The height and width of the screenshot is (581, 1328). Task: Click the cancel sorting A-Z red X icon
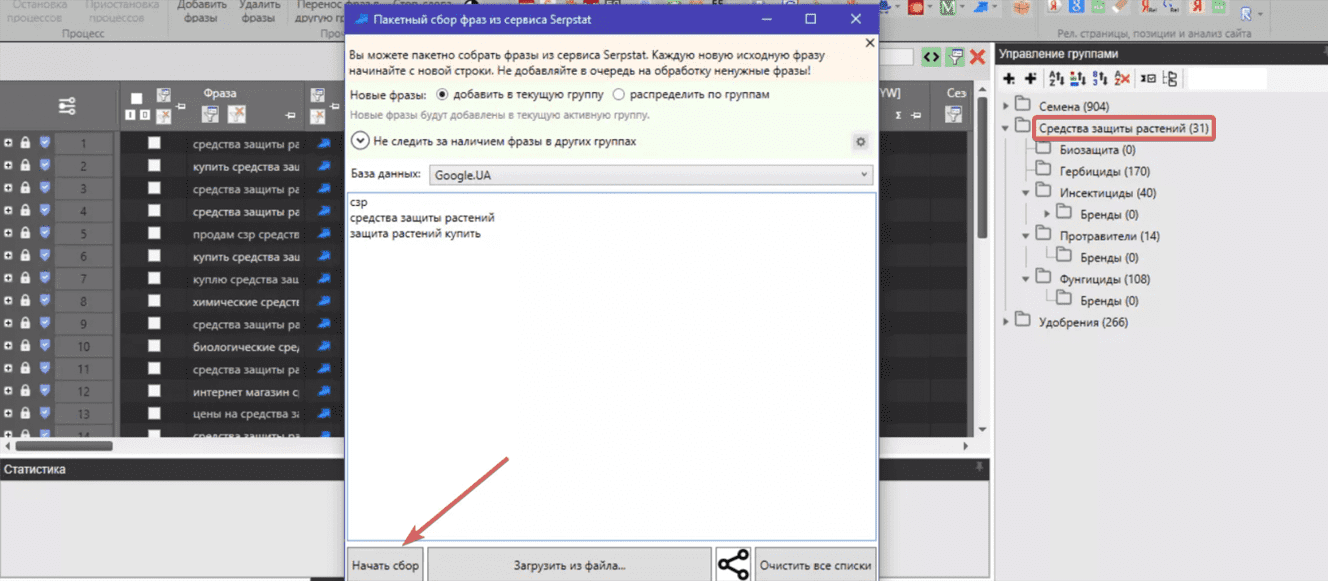coord(1122,79)
